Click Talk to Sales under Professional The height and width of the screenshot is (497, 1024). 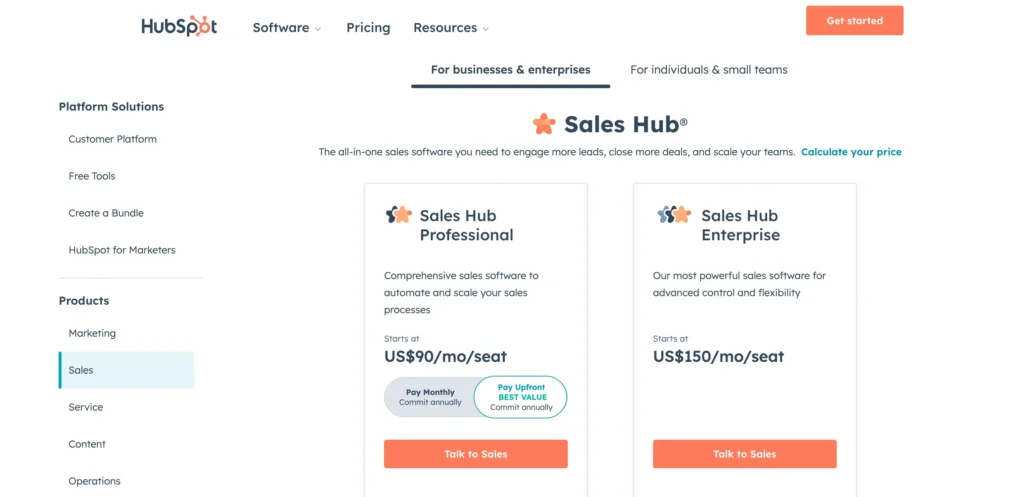(476, 454)
